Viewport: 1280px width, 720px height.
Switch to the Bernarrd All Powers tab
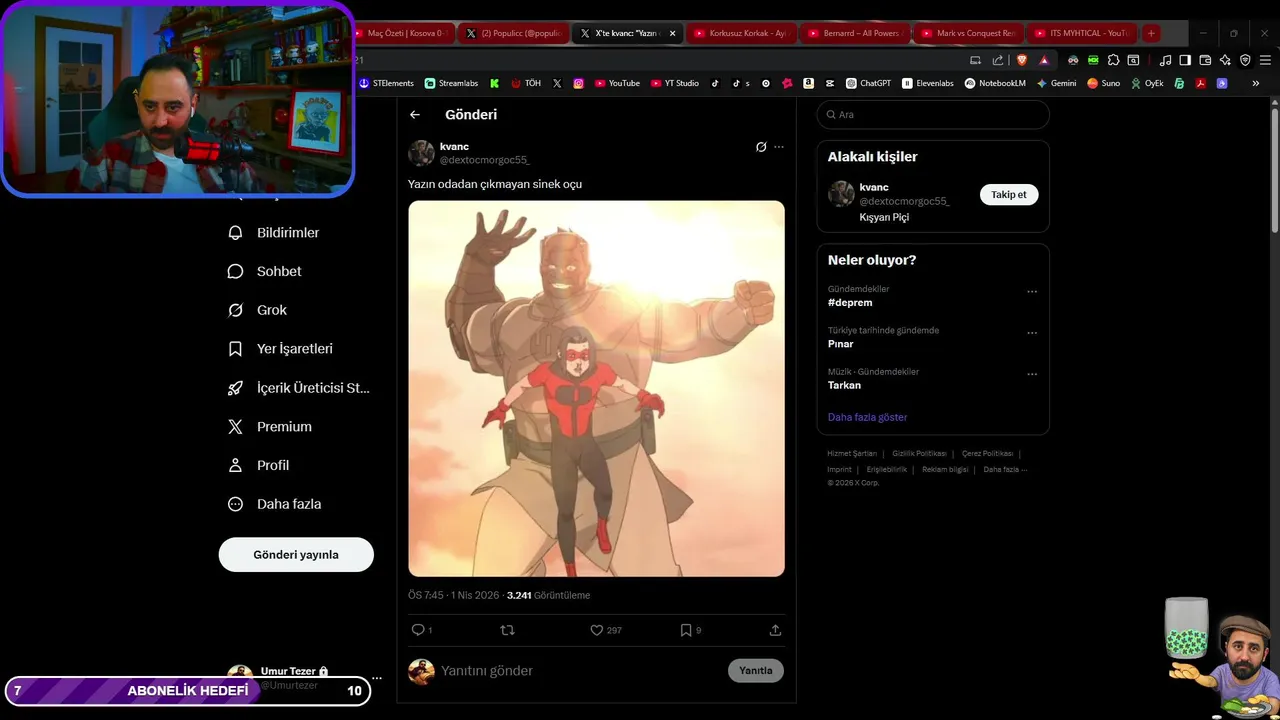tap(856, 33)
